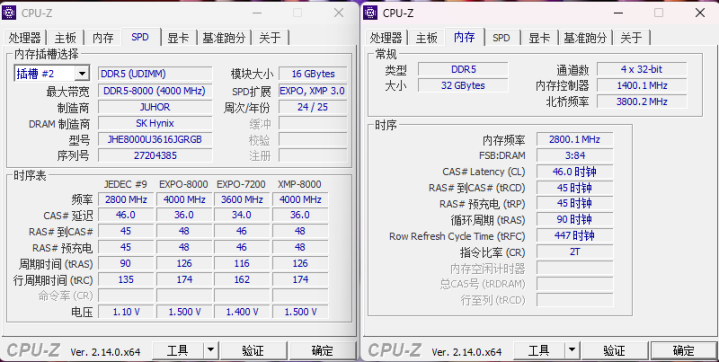Switch to the 处理器 tab in the left window

tap(25, 38)
